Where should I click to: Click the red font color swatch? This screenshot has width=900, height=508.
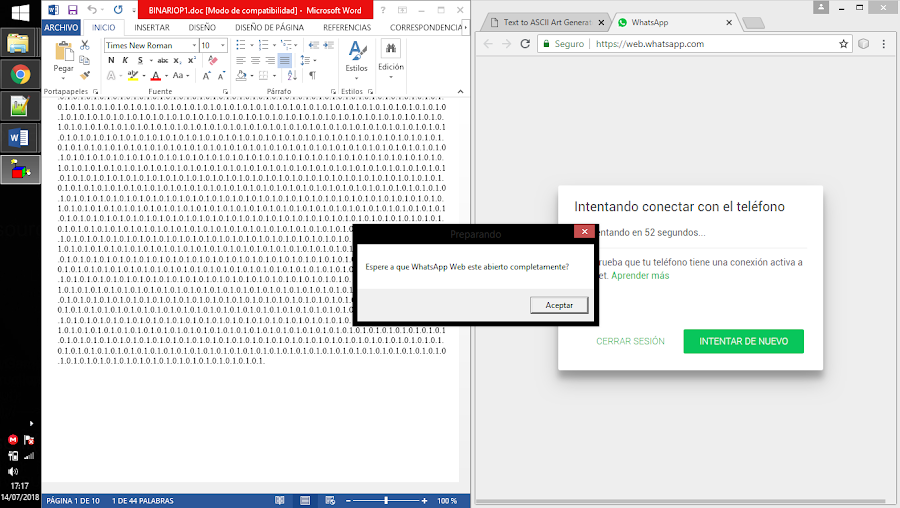(x=156, y=76)
